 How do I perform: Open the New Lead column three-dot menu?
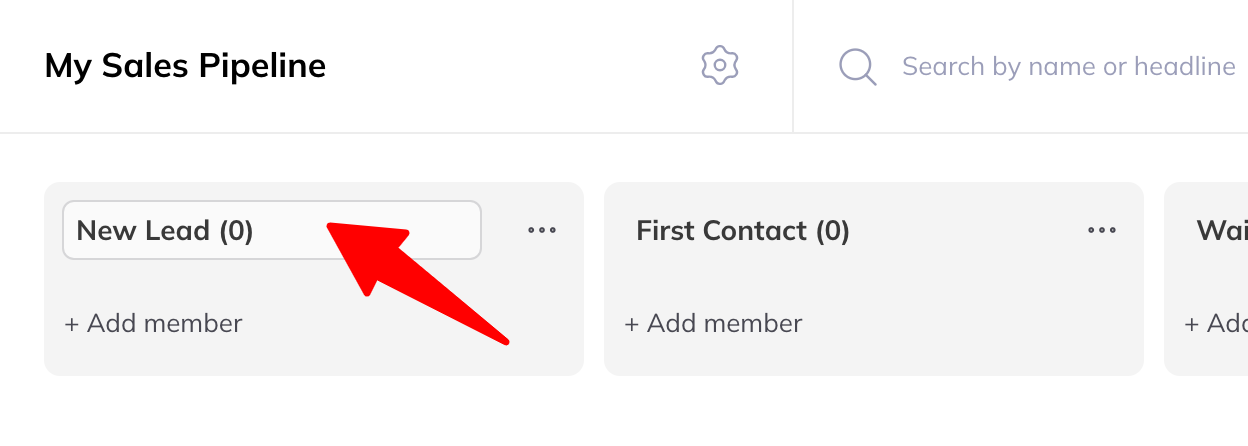pyautogui.click(x=542, y=231)
